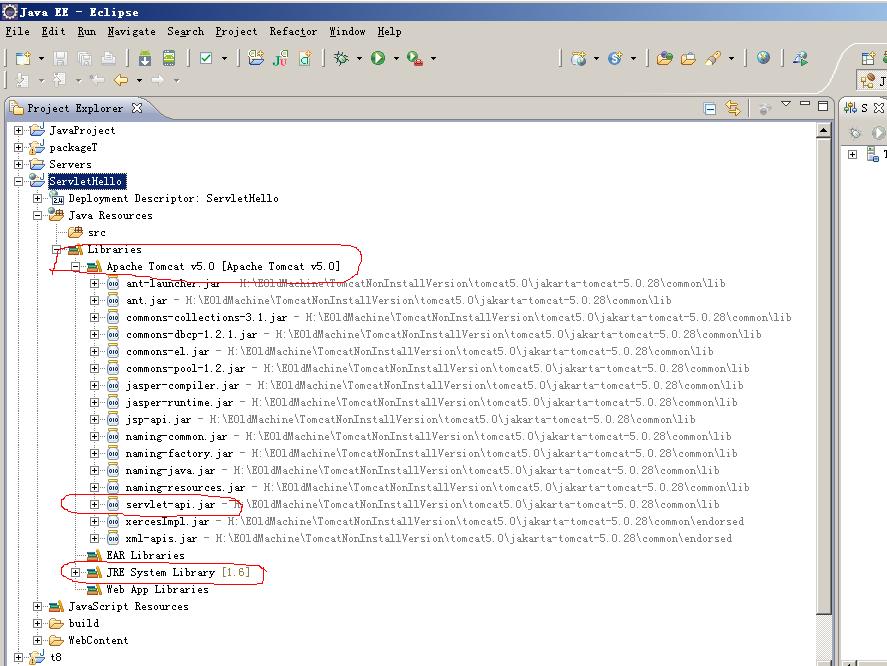Image resolution: width=887 pixels, height=666 pixels.
Task: Click the New Servlet icon
Action: [615, 58]
